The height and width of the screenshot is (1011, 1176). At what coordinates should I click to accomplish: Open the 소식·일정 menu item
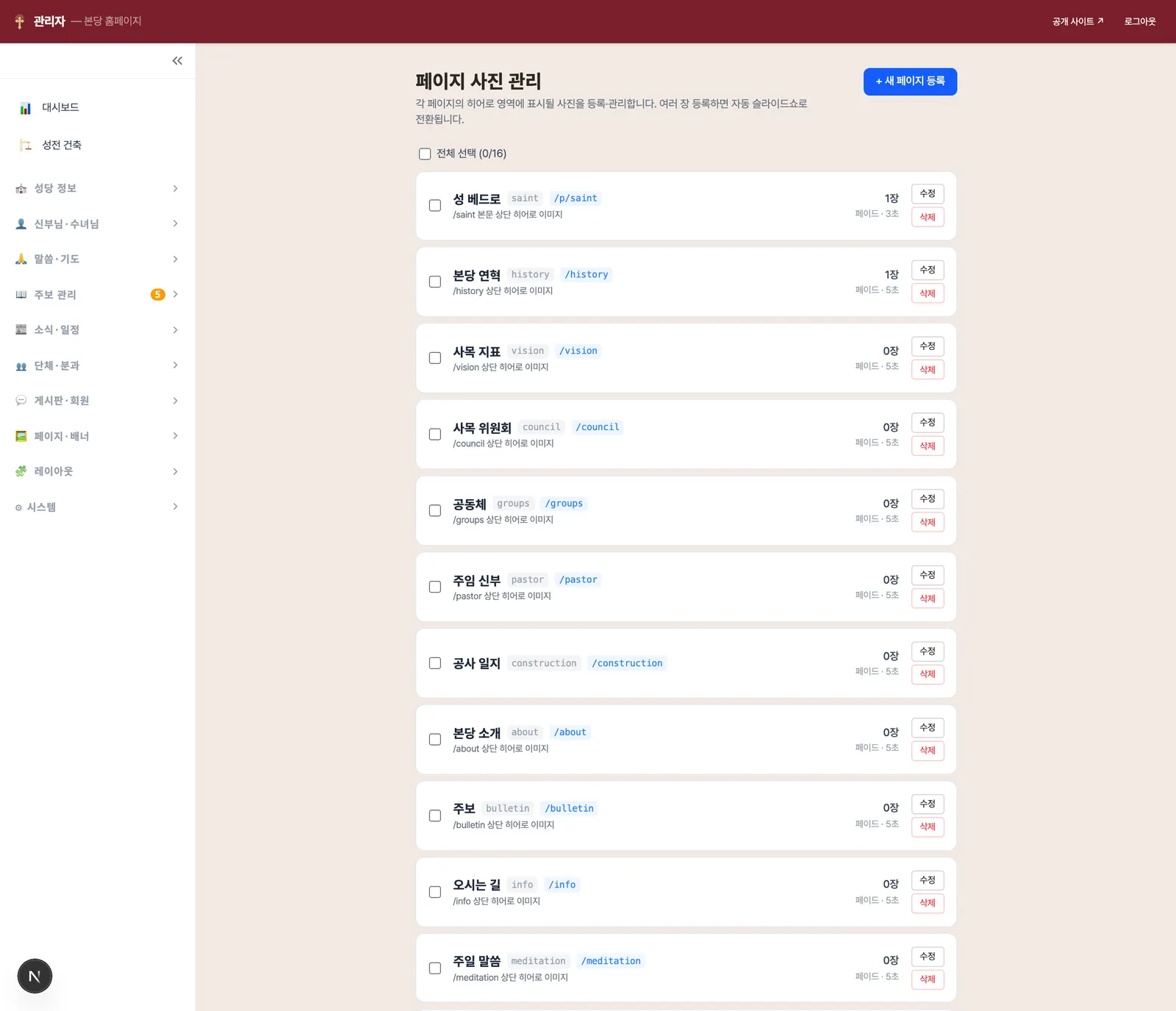pyautogui.click(x=98, y=330)
